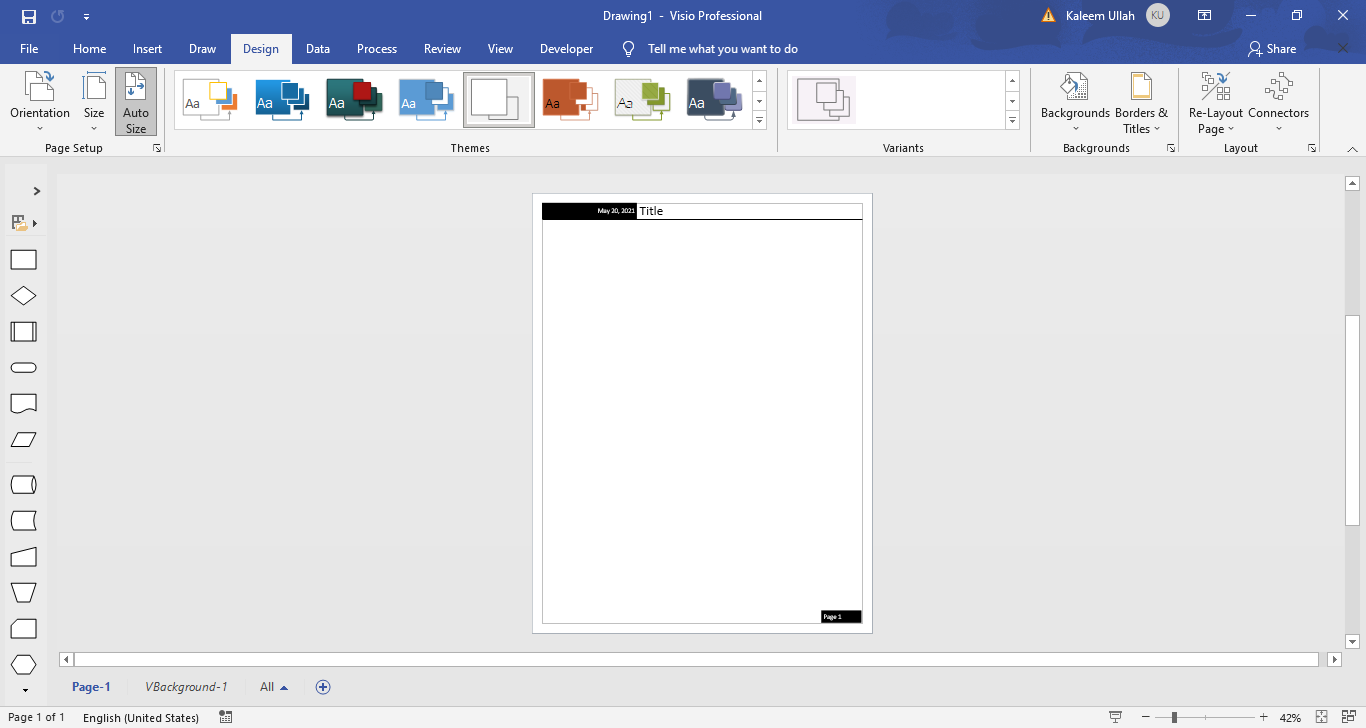
Task: Click the Share button
Action: 1272,48
